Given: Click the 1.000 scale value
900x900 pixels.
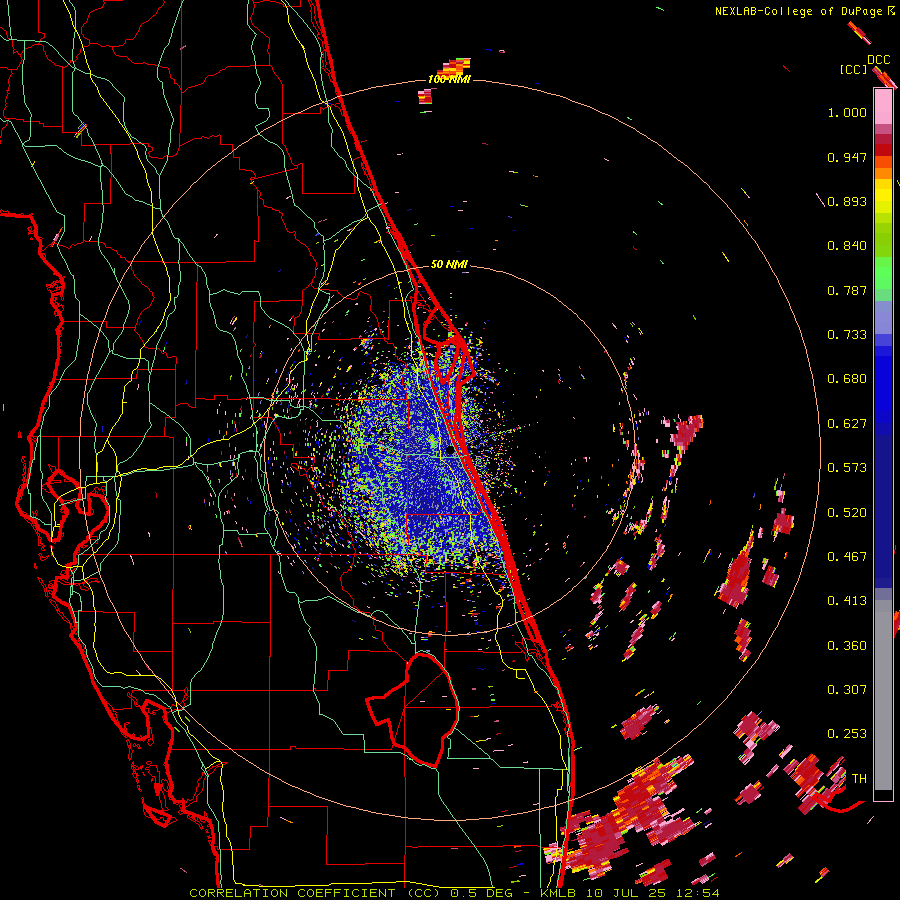Looking at the screenshot, I should (847, 112).
